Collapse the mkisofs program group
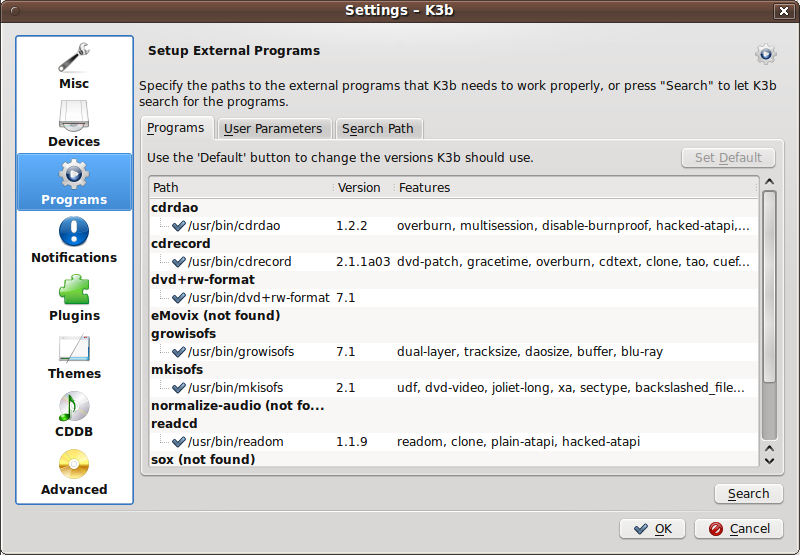 click(177, 370)
